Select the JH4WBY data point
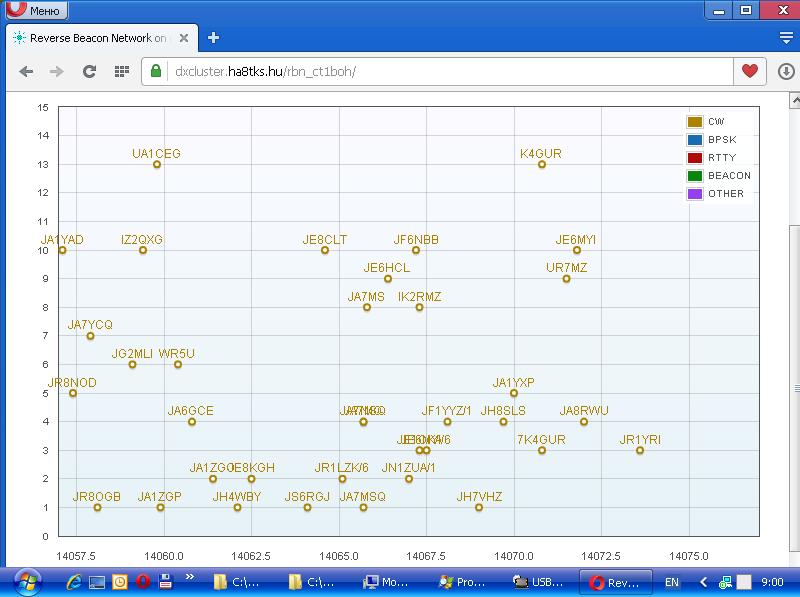800x597 pixels. 237,507
